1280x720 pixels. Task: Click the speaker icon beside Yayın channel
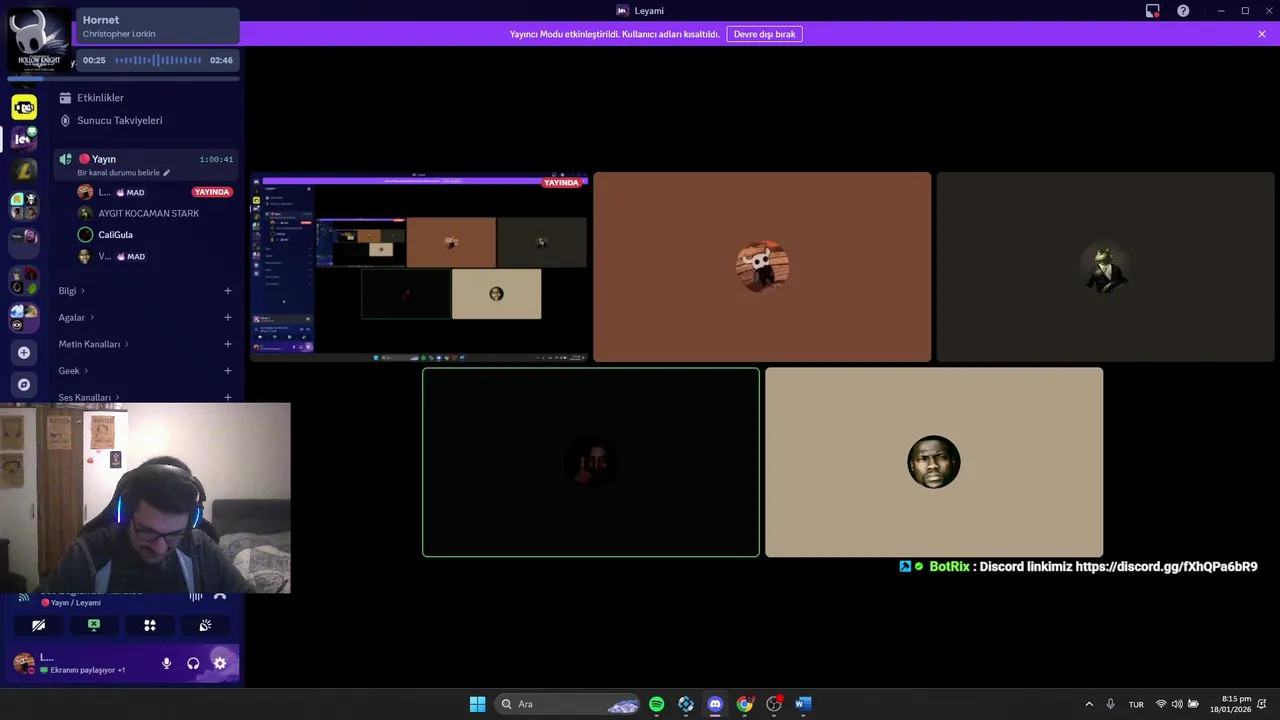coord(66,159)
